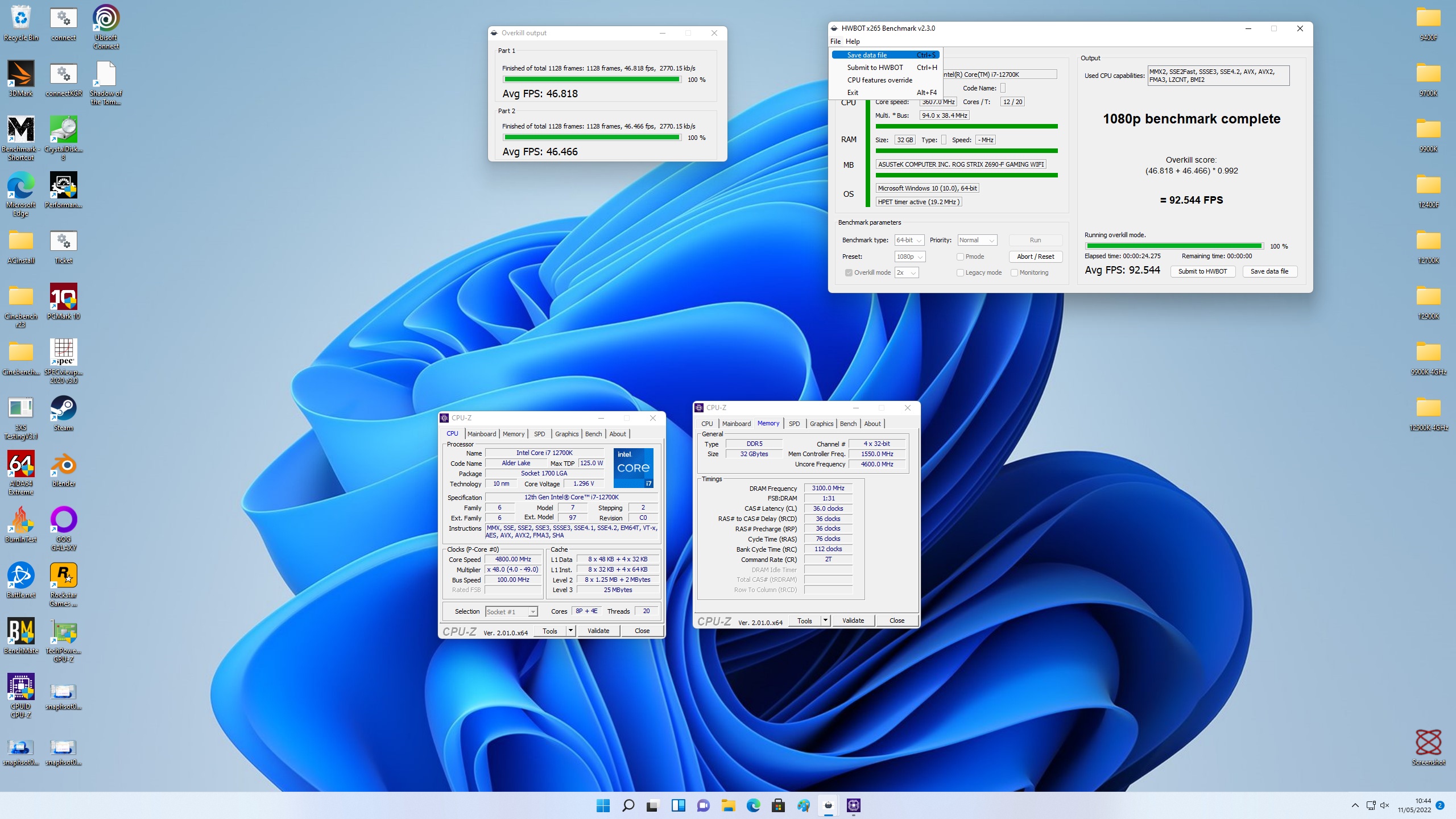Choose Save data file menu entry
The height and width of the screenshot is (819, 1456).
point(886,55)
